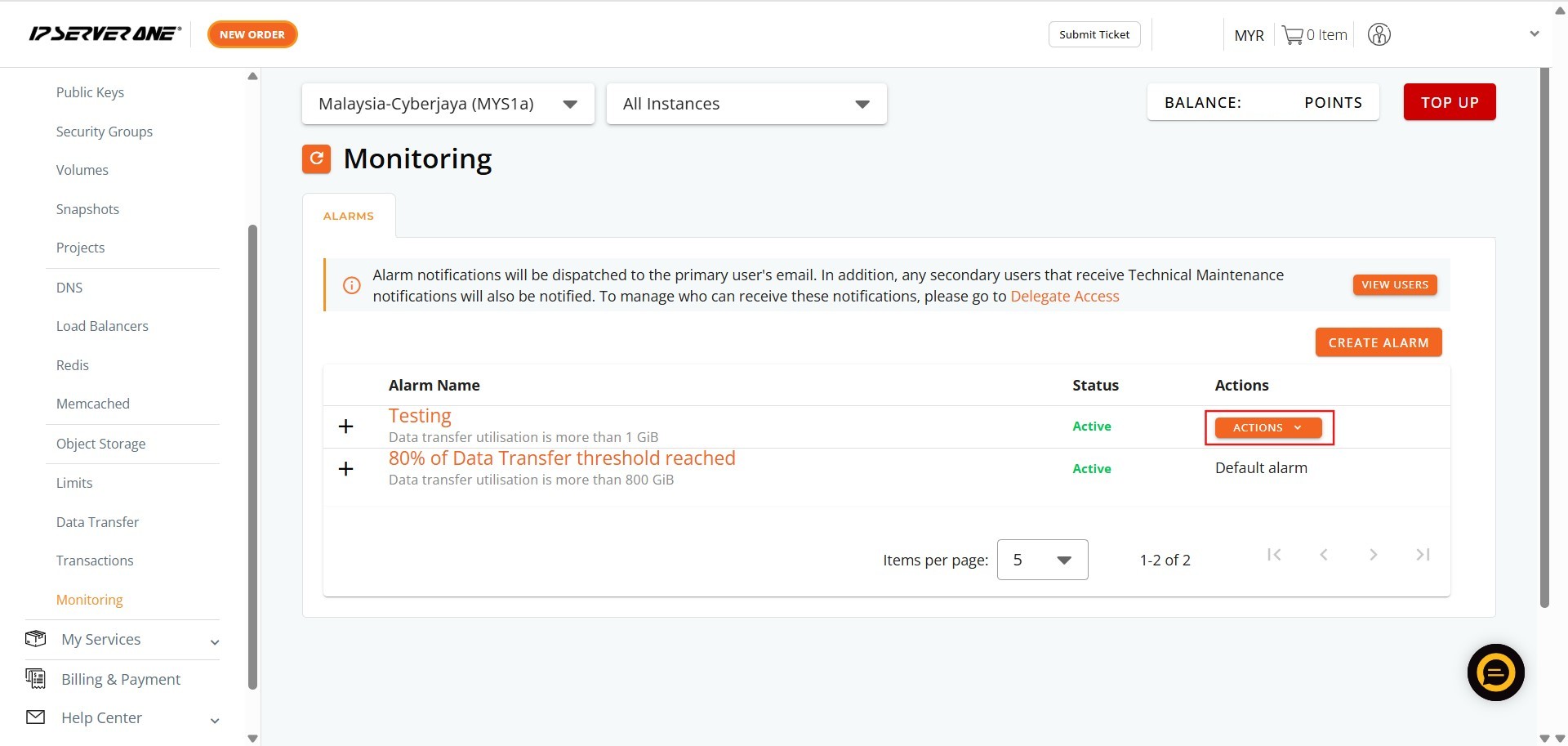Screen dimensions: 1568x746
Task: Open the live chat bubble
Action: click(x=1495, y=672)
